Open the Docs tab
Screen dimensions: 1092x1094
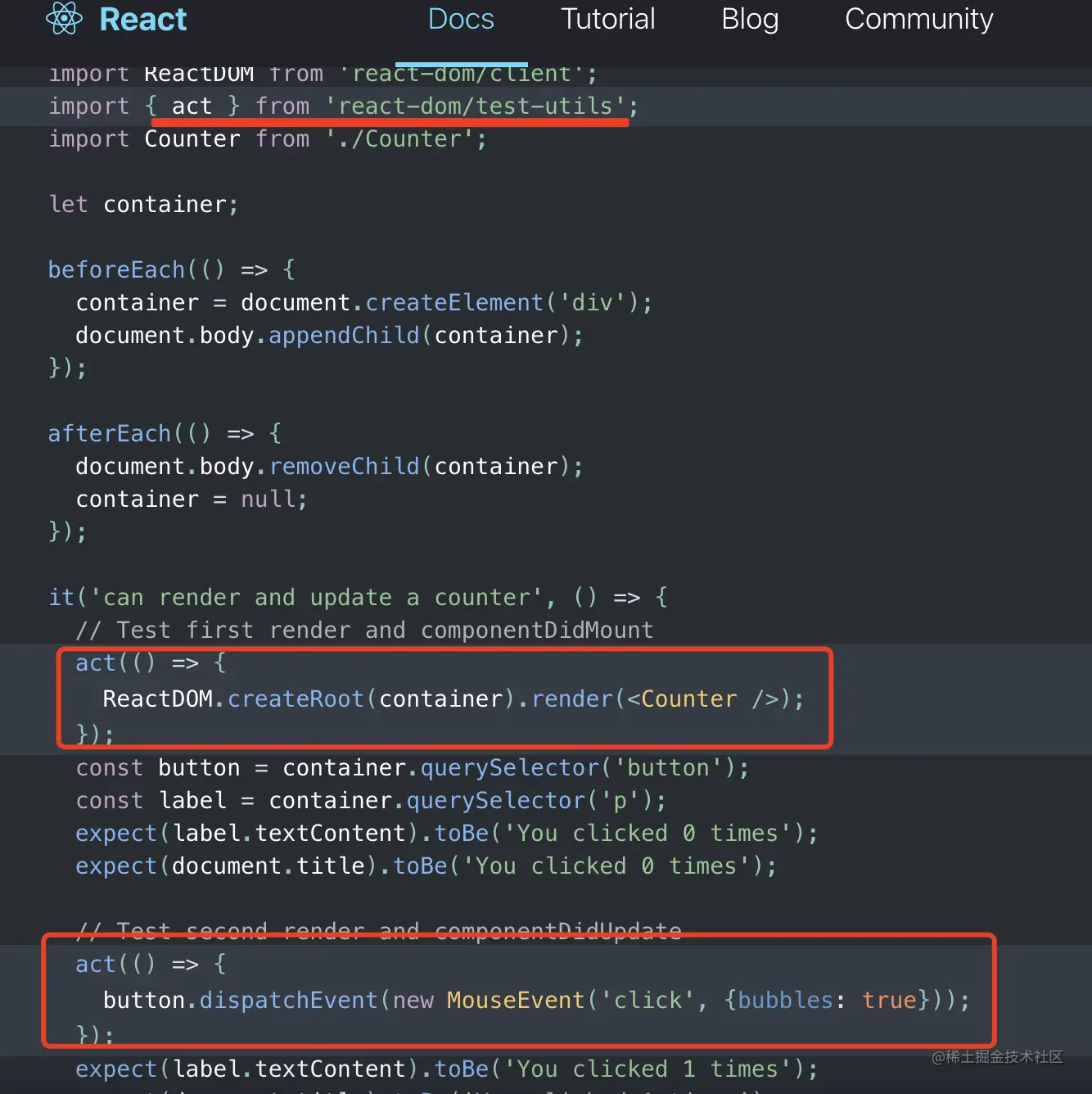pos(462,19)
